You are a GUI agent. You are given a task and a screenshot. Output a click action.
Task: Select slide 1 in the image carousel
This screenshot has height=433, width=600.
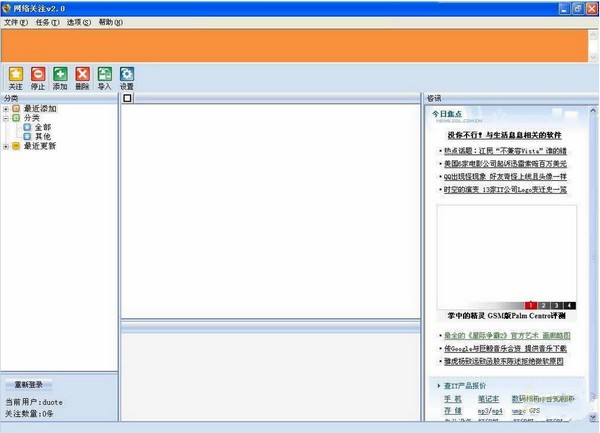(x=531, y=305)
